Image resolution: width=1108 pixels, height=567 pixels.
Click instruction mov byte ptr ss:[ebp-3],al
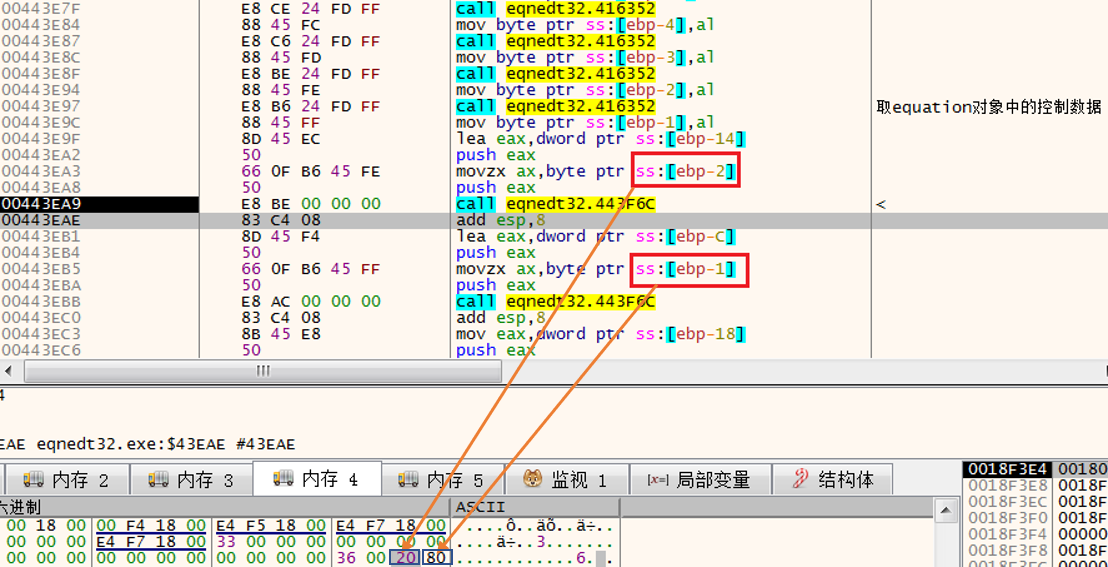(x=586, y=57)
